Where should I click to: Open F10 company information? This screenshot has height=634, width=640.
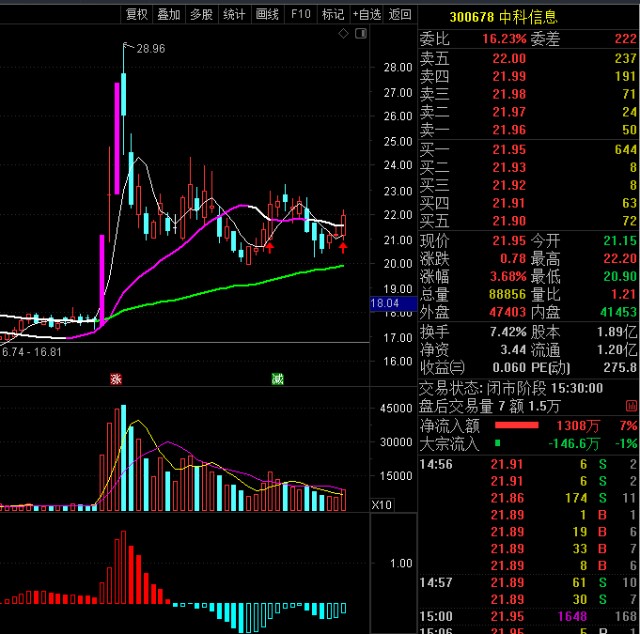[x=300, y=15]
